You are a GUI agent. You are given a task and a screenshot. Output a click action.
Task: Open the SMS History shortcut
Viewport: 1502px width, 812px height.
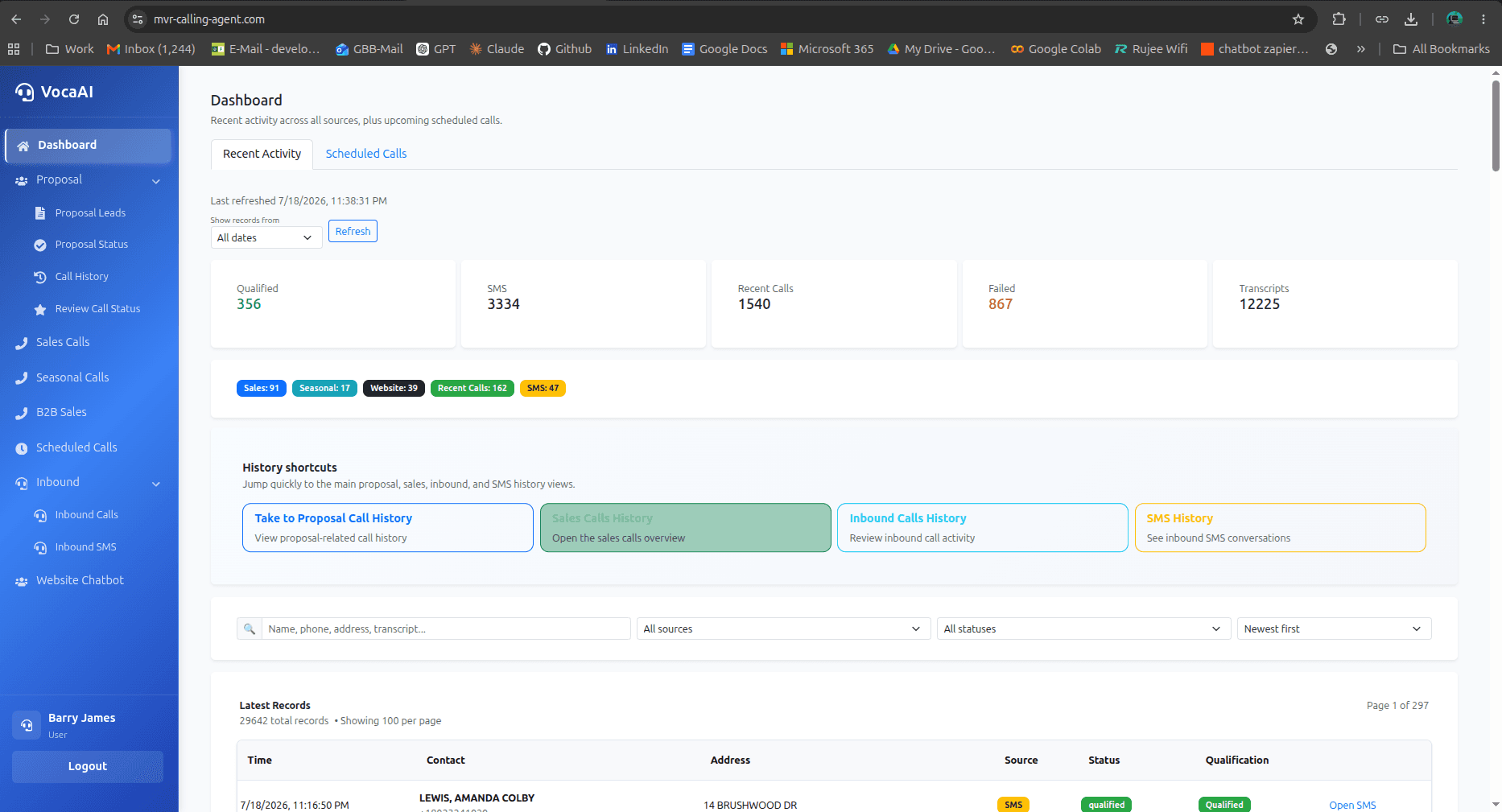tap(1281, 528)
